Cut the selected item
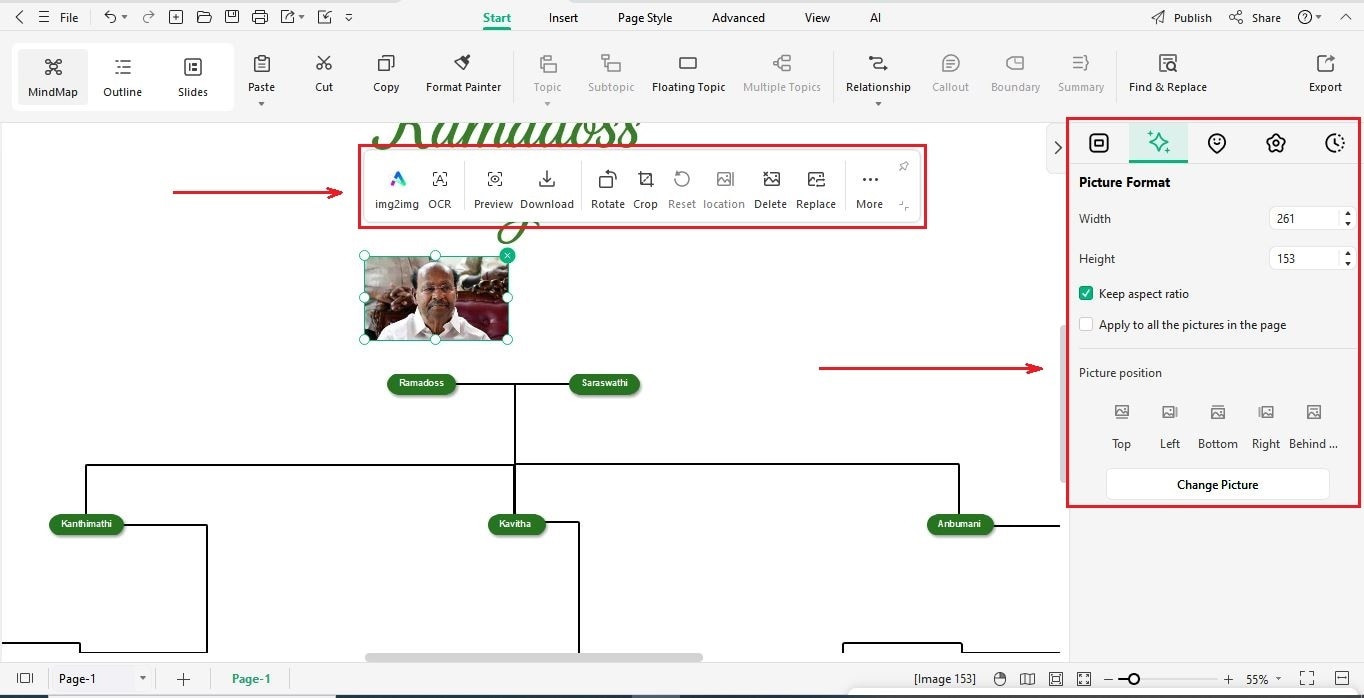 point(324,74)
